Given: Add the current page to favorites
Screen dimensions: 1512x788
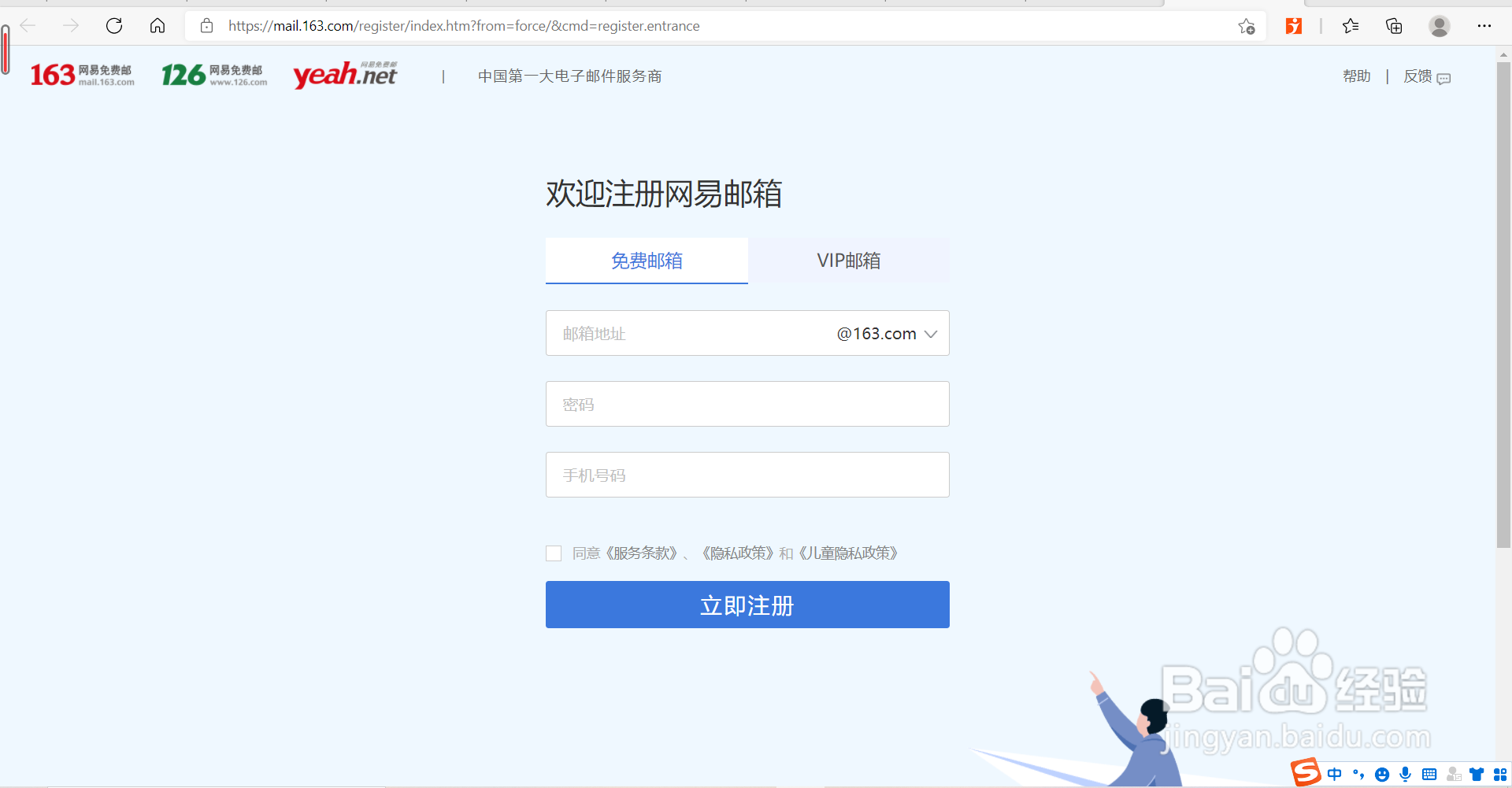Looking at the screenshot, I should (x=1247, y=26).
